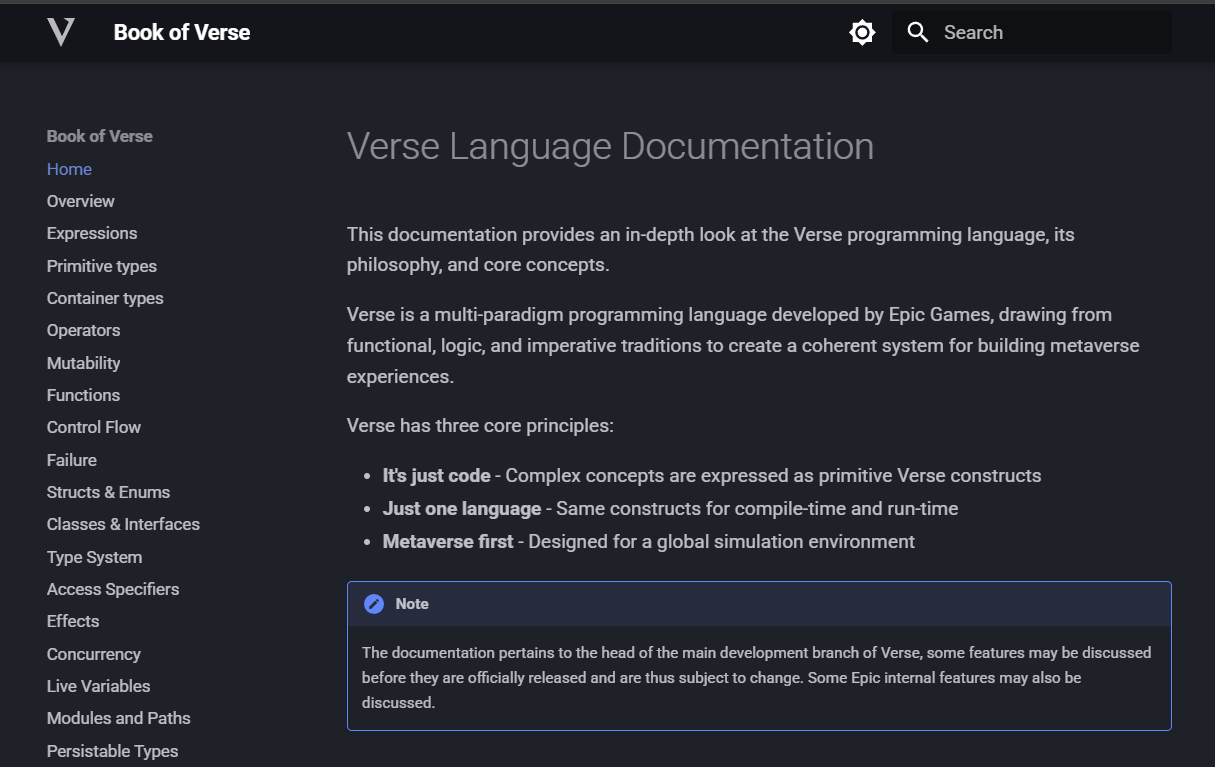The height and width of the screenshot is (767, 1215).
Task: Open the Live Variables page
Action: click(x=98, y=686)
